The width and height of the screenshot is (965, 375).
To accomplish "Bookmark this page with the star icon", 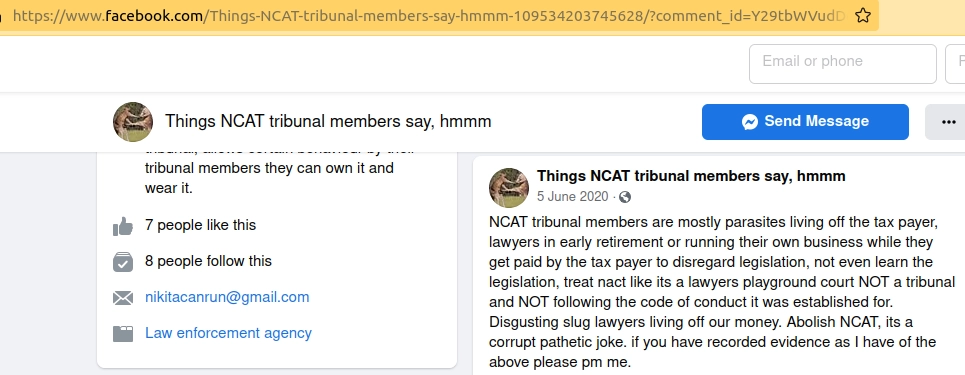I will tap(863, 15).
